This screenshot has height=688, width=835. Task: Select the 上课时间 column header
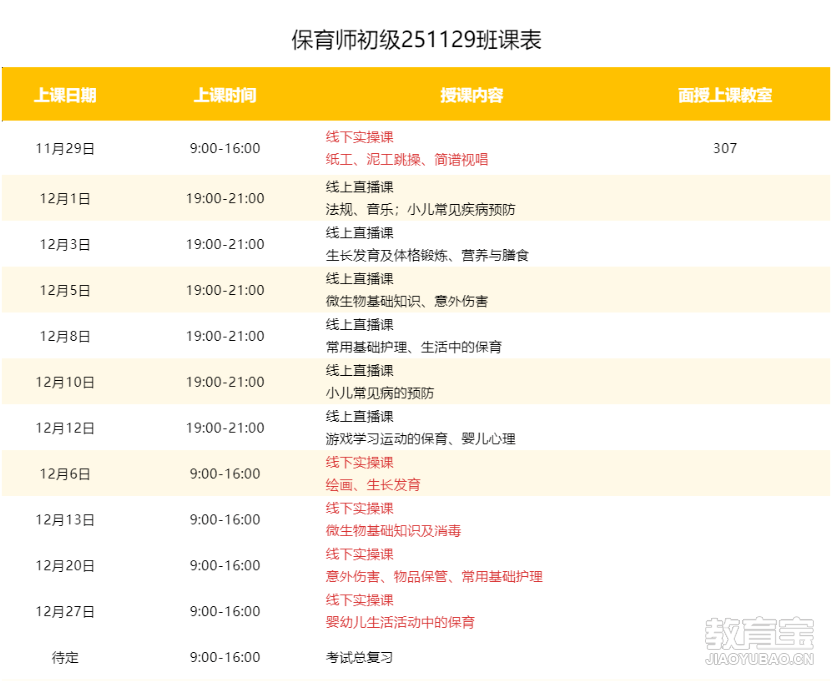click(x=225, y=95)
